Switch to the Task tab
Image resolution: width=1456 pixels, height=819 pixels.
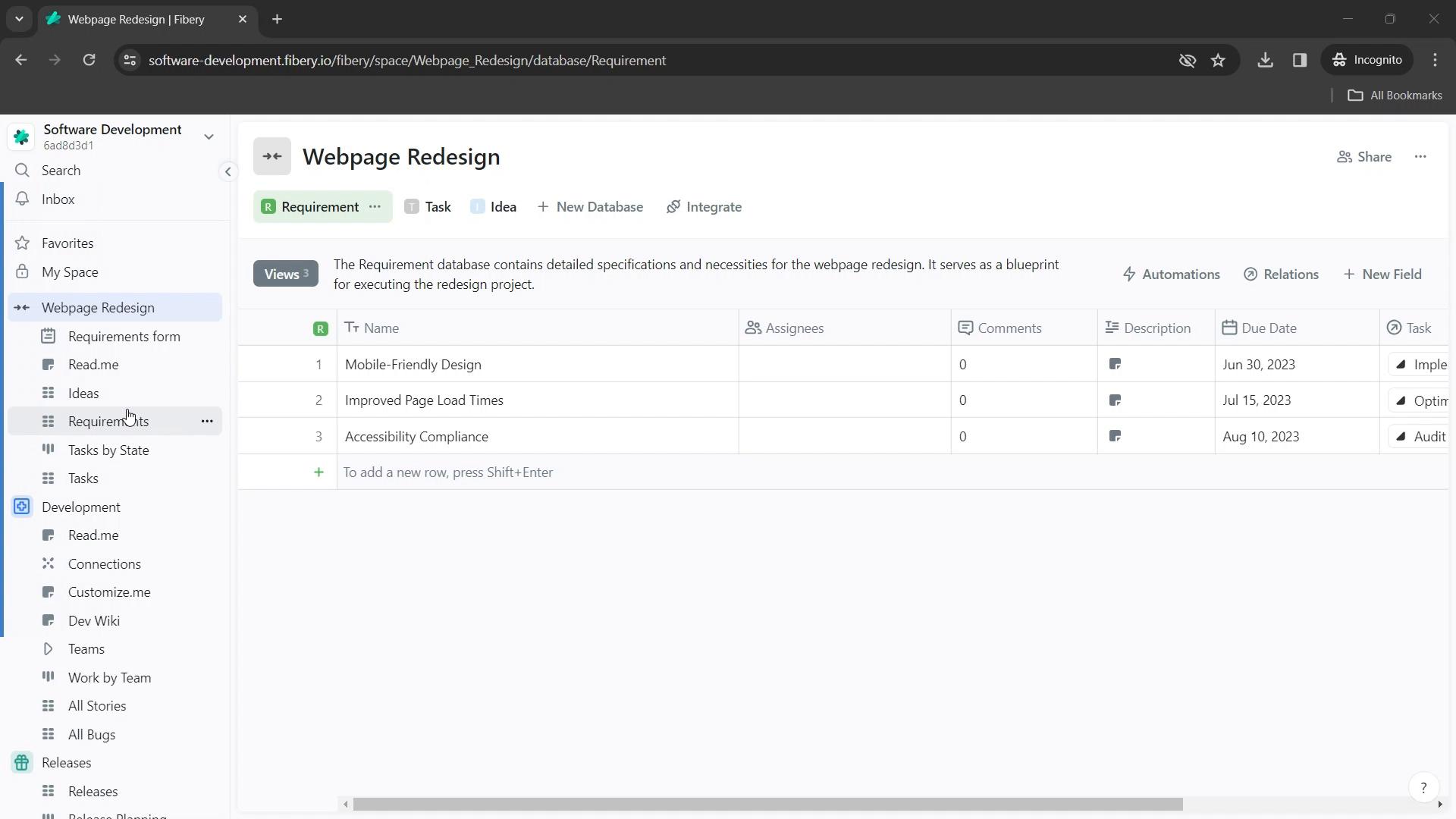pyautogui.click(x=438, y=206)
